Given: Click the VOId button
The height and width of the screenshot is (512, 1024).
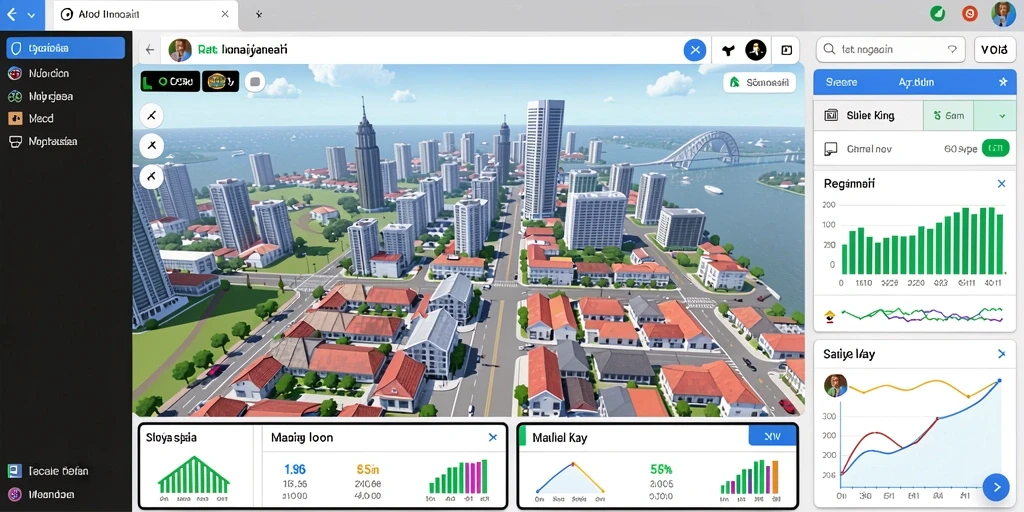Looking at the screenshot, I should coord(995,49).
